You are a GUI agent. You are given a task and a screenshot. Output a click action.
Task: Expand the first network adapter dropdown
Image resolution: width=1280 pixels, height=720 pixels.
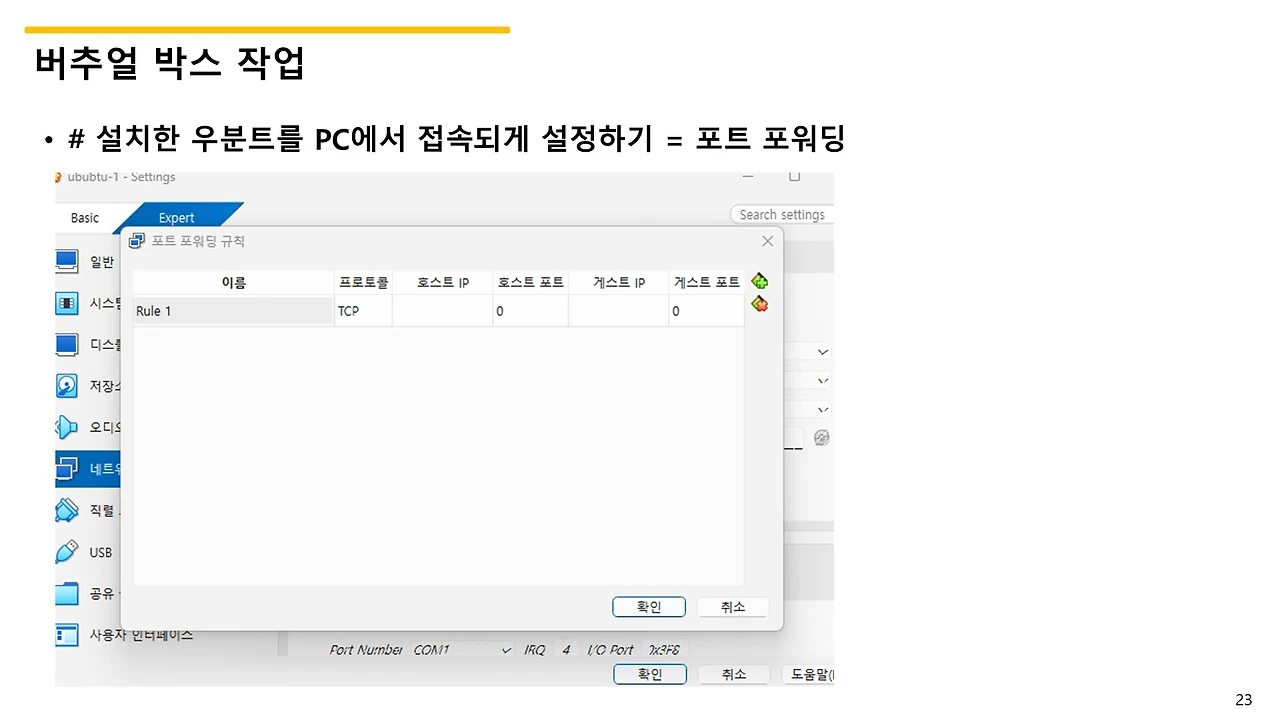tap(822, 351)
